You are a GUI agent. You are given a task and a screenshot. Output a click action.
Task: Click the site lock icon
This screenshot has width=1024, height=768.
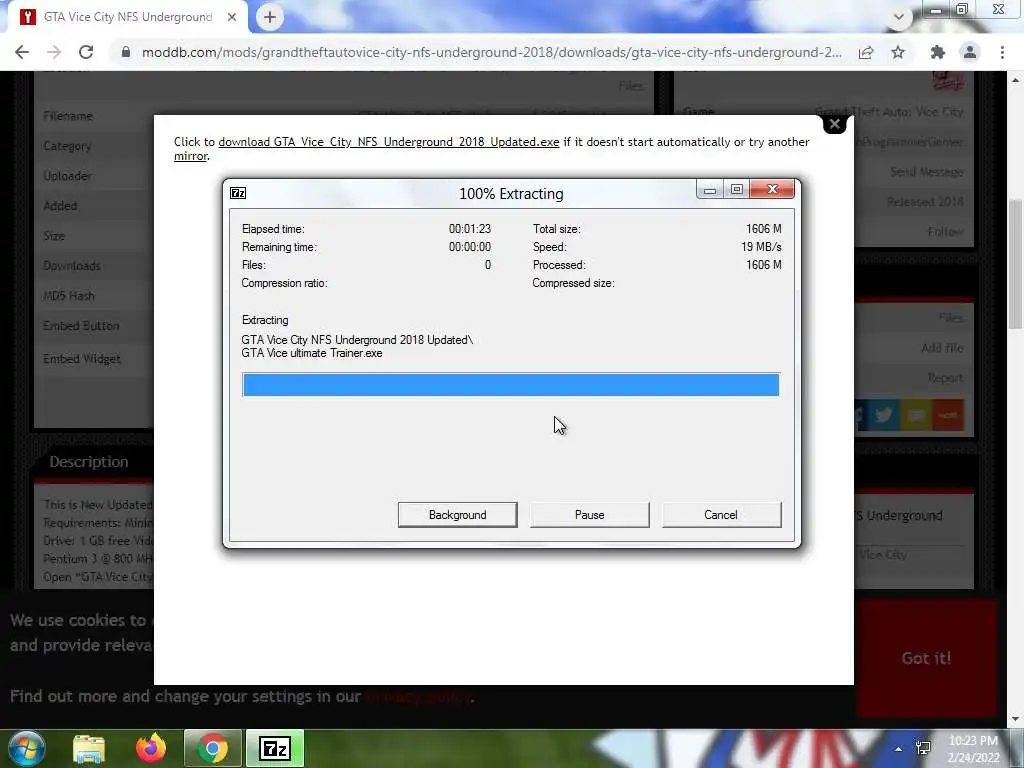(x=125, y=52)
